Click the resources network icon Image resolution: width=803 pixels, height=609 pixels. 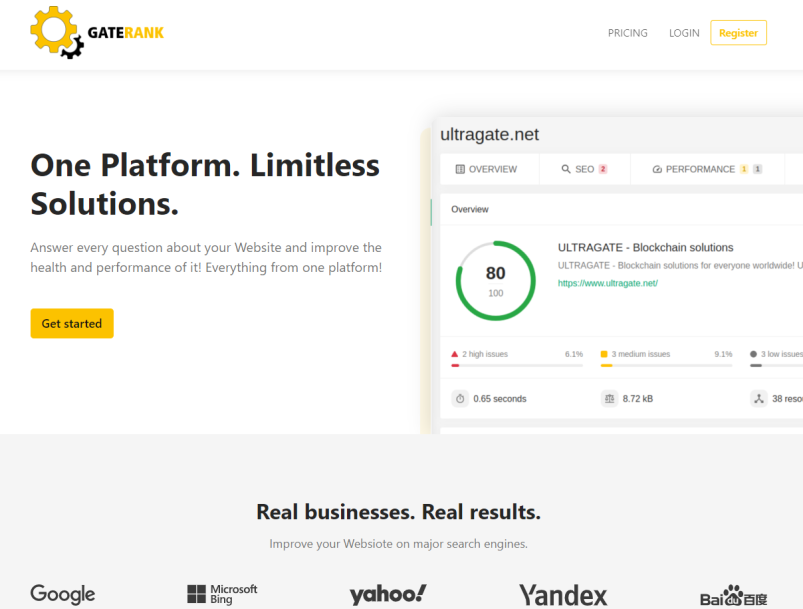[759, 398]
